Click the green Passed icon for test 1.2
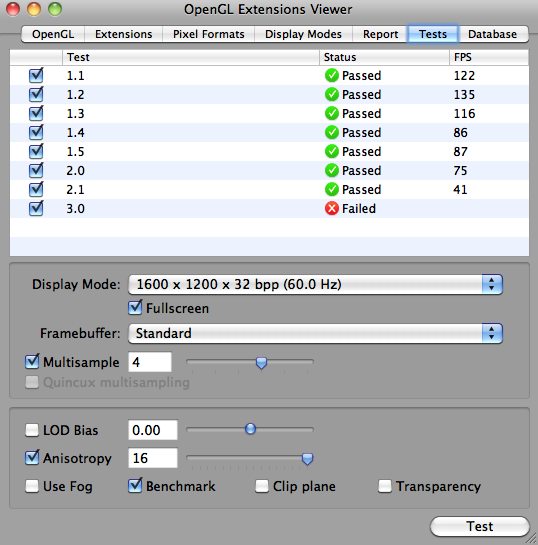 coord(332,95)
